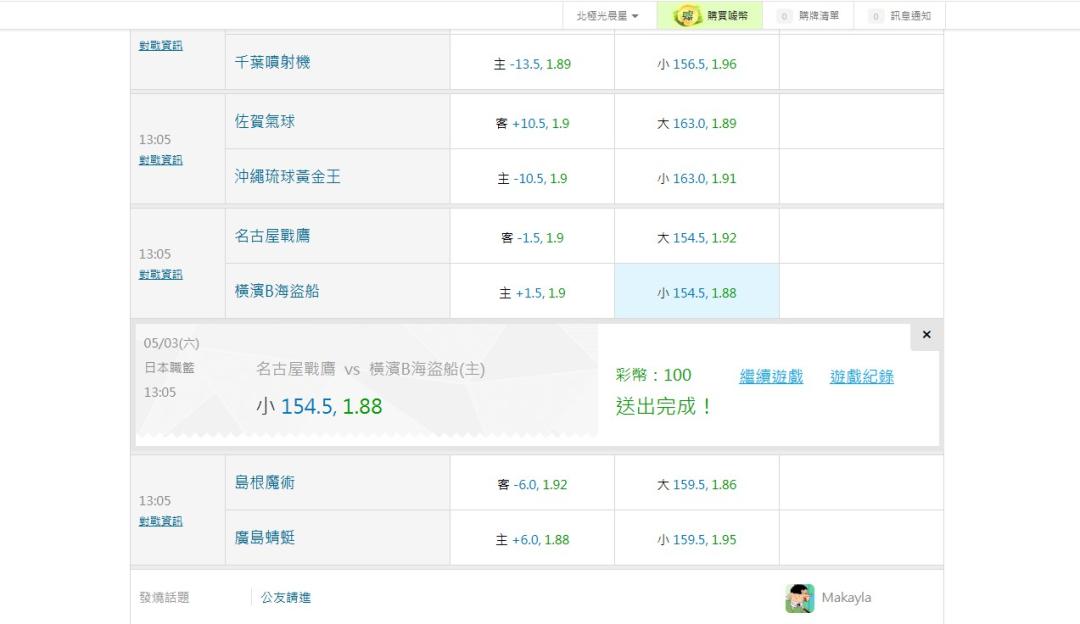Choose 廣島蜻蜓 主 +6.0 odds
This screenshot has height=624, width=1080.
(532, 539)
